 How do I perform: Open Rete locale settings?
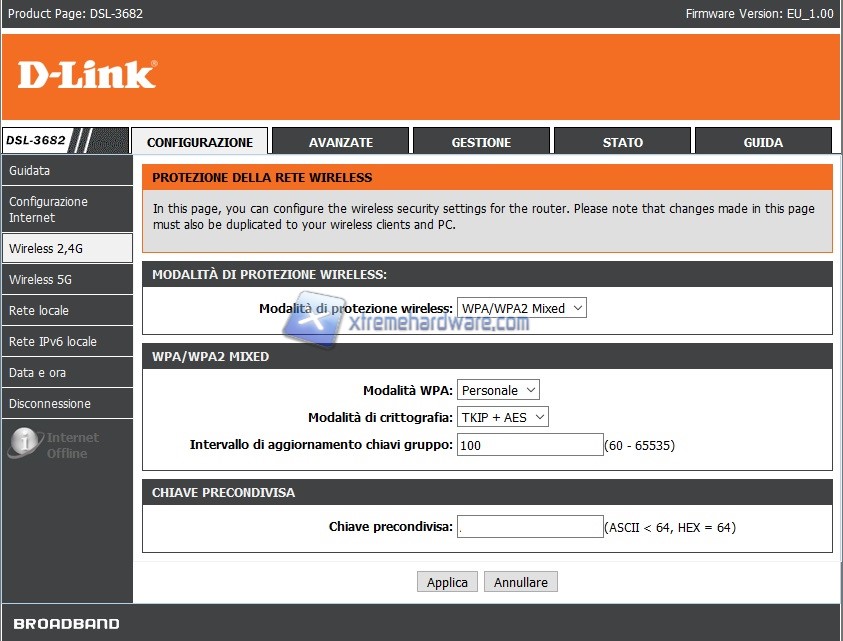tap(66, 311)
